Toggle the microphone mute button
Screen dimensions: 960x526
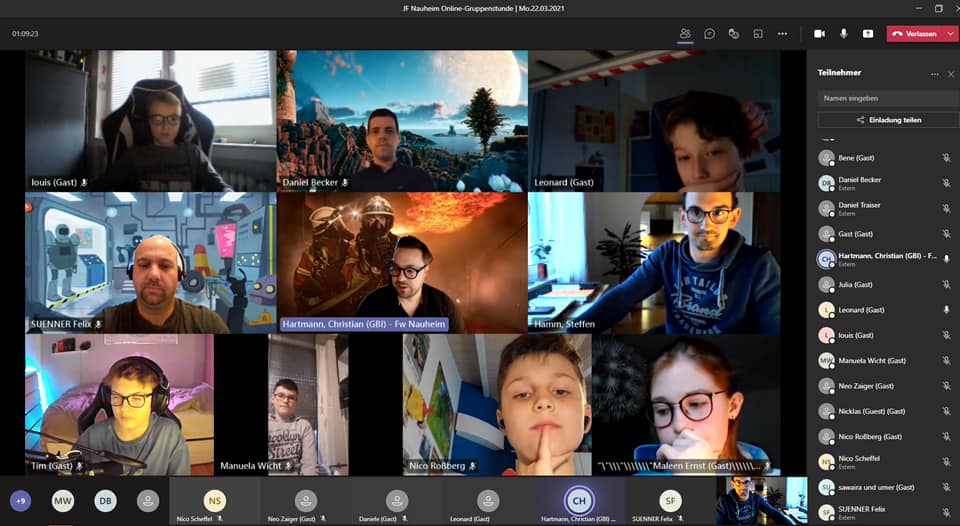click(x=844, y=33)
